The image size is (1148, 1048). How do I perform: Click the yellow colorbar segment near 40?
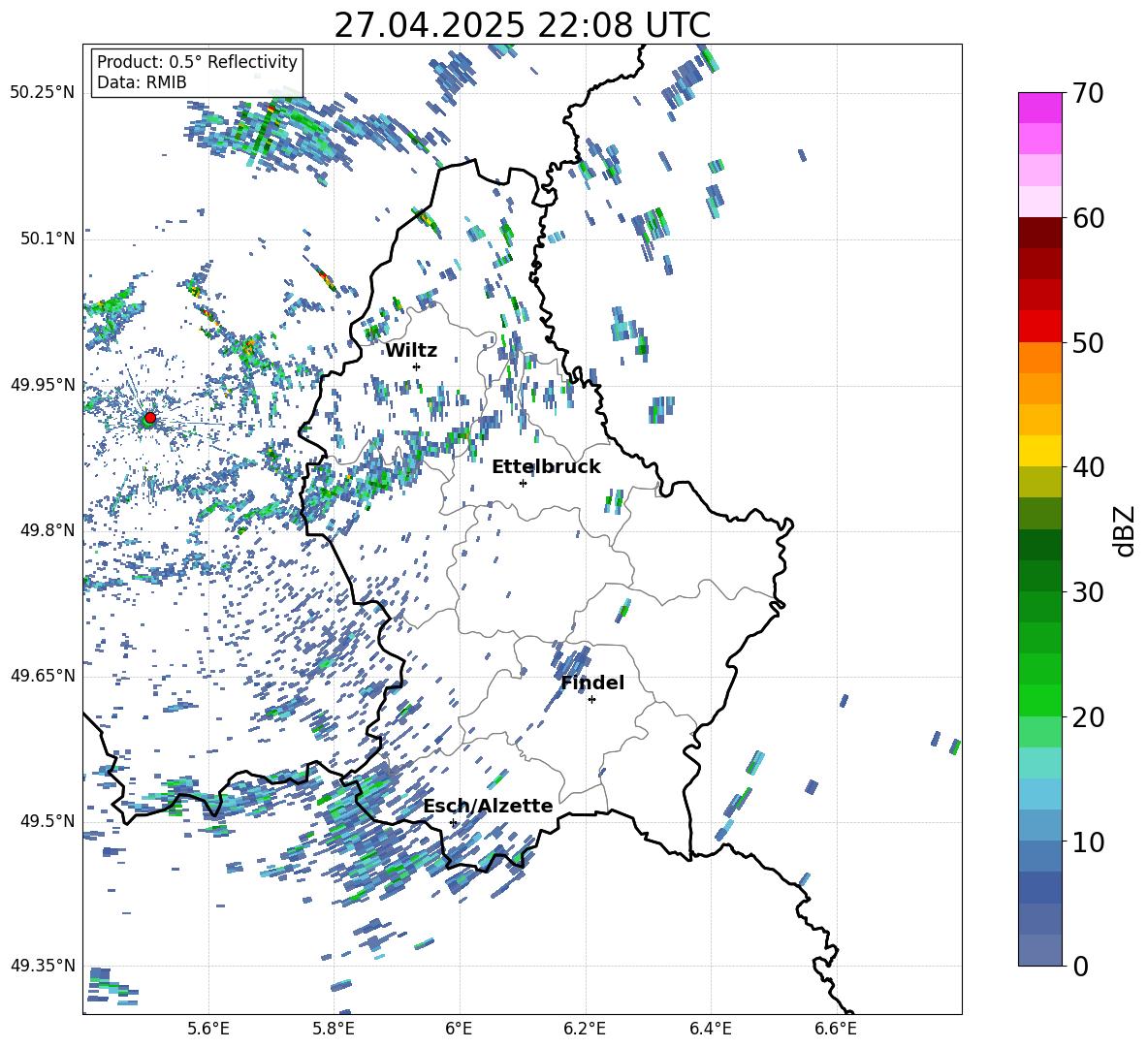click(1040, 451)
